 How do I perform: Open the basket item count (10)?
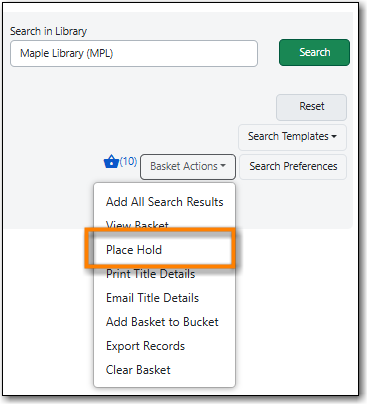[x=128, y=161]
